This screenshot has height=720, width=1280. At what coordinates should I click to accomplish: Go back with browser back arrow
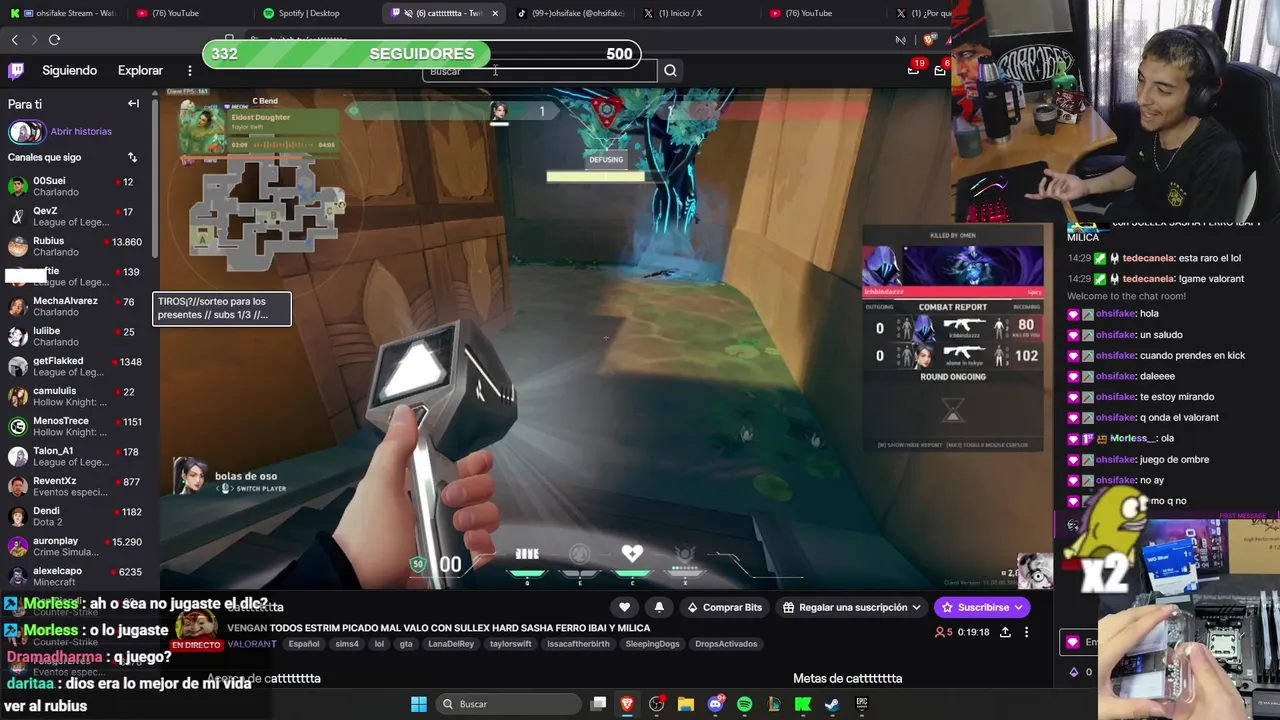pos(14,39)
